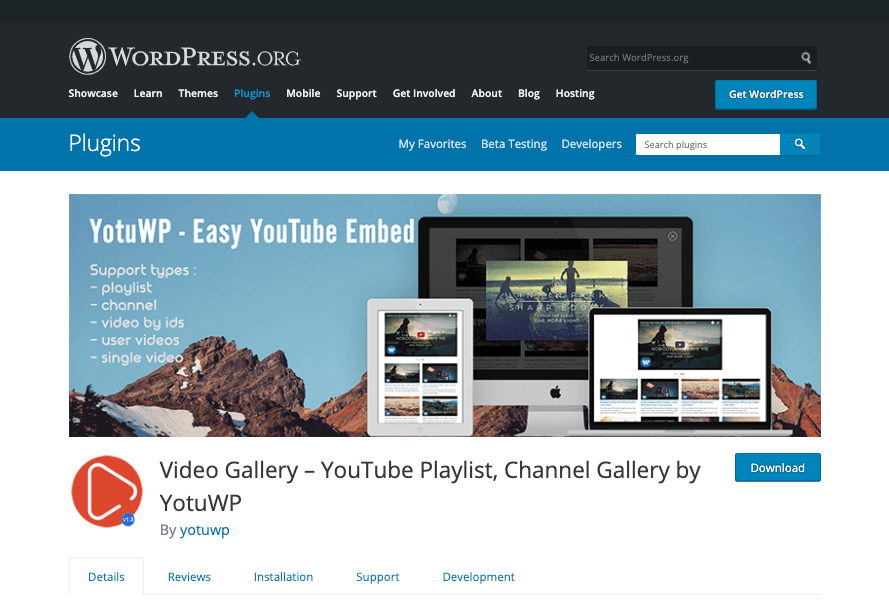Select the Details tab
This screenshot has height=615, width=889.
(106, 576)
